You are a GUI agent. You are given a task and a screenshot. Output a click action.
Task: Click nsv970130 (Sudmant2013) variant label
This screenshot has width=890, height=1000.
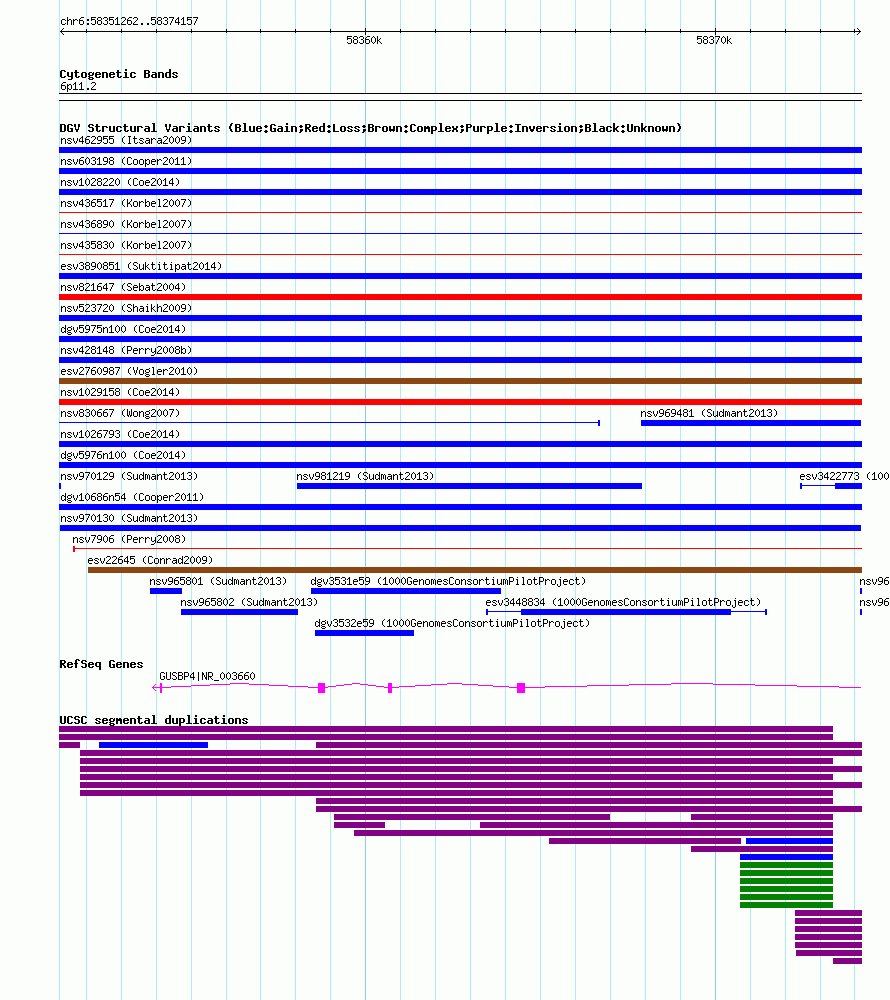pyautogui.click(x=129, y=519)
